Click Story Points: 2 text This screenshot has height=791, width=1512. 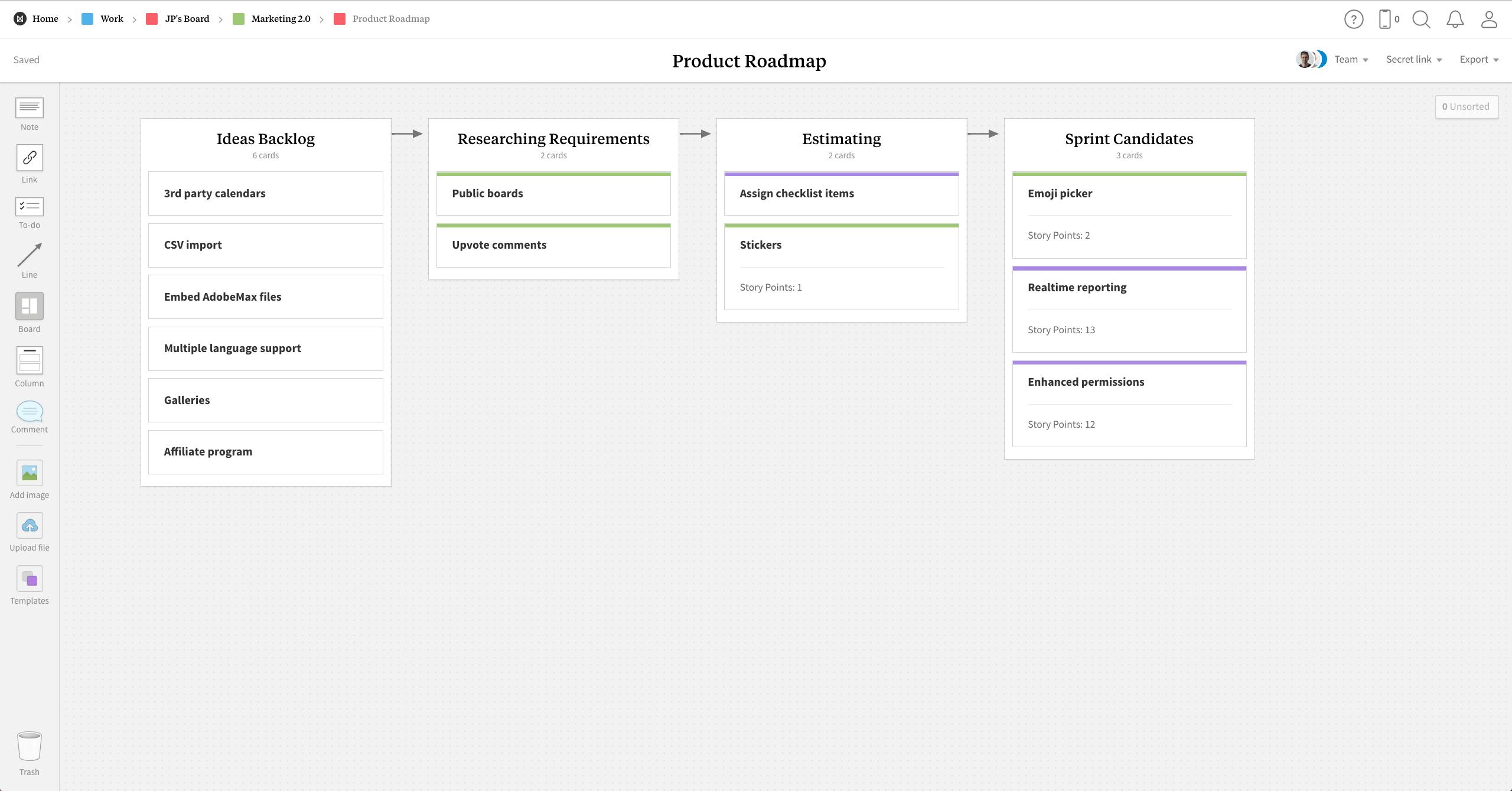[1058, 235]
